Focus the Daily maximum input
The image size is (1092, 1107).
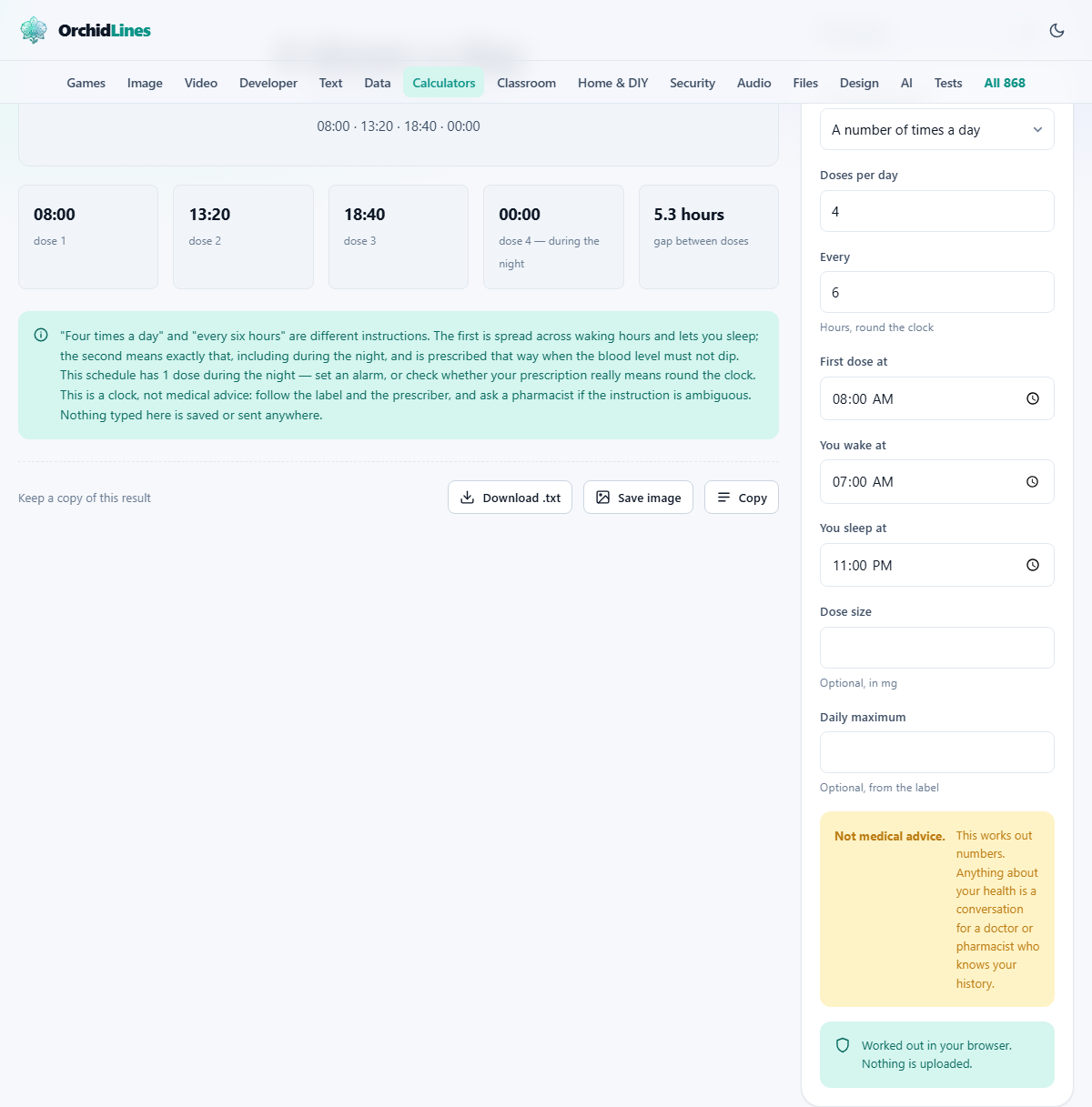[937, 752]
